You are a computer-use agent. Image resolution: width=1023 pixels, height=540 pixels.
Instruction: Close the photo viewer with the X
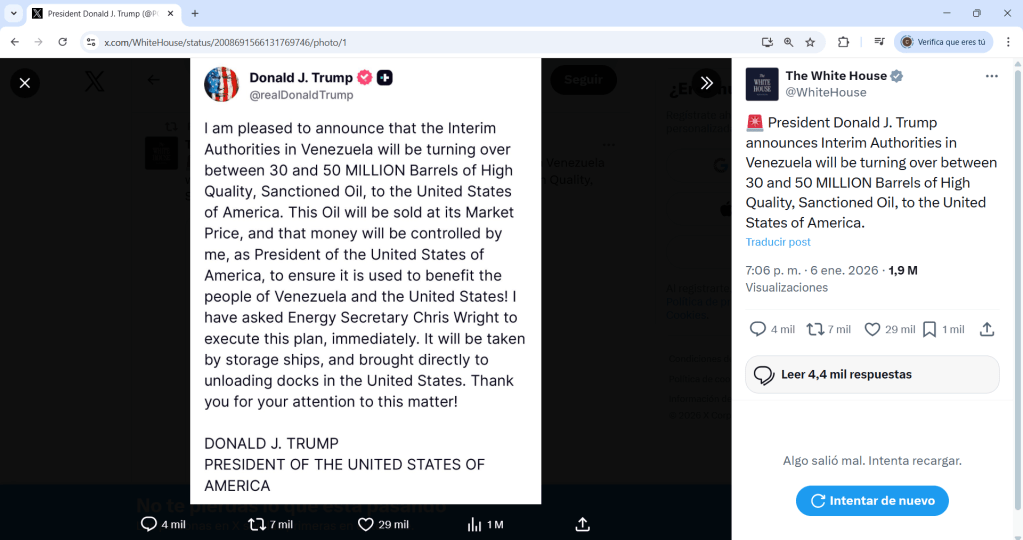tap(25, 83)
